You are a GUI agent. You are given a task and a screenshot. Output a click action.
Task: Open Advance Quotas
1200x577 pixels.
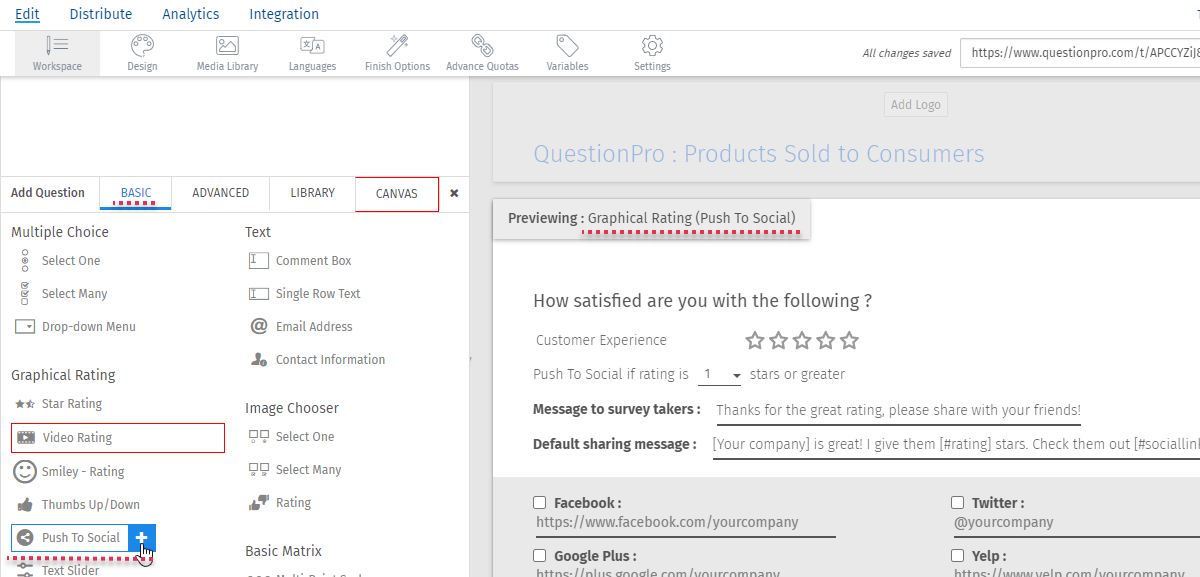click(x=482, y=52)
